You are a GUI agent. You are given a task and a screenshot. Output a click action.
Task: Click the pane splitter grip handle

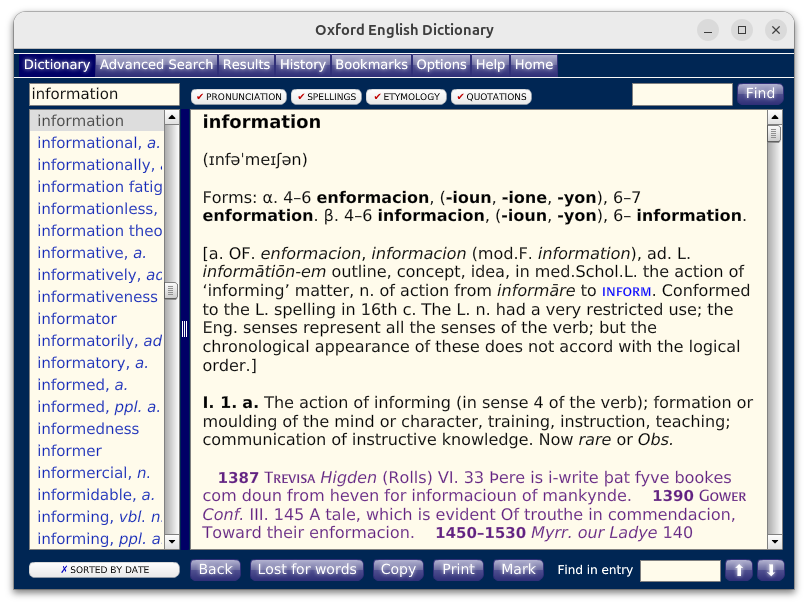tap(184, 328)
